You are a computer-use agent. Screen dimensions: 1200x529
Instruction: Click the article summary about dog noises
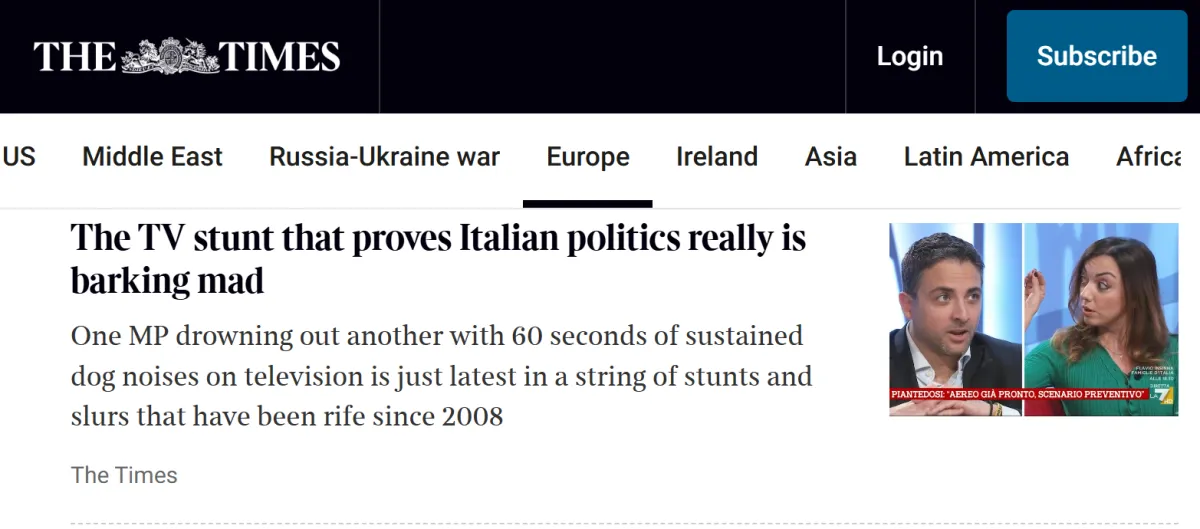(x=441, y=376)
